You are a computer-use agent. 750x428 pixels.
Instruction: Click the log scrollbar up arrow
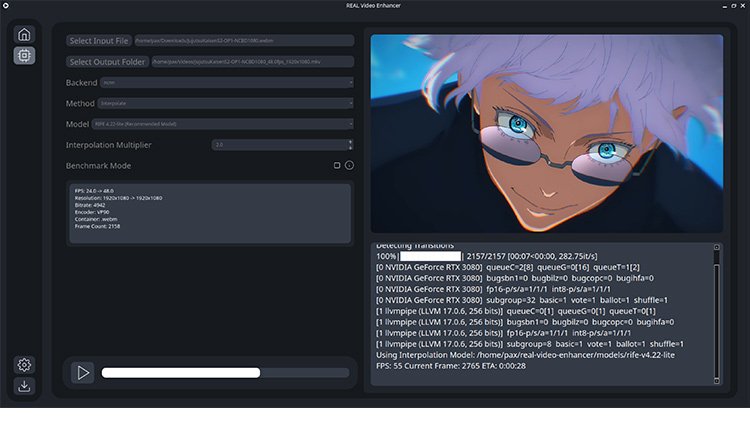(x=717, y=247)
